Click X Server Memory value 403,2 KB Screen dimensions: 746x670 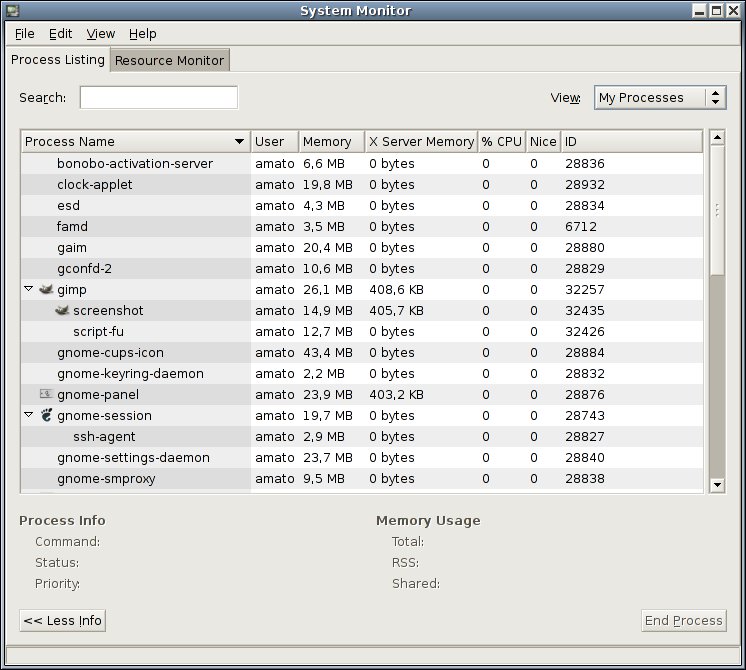[396, 394]
